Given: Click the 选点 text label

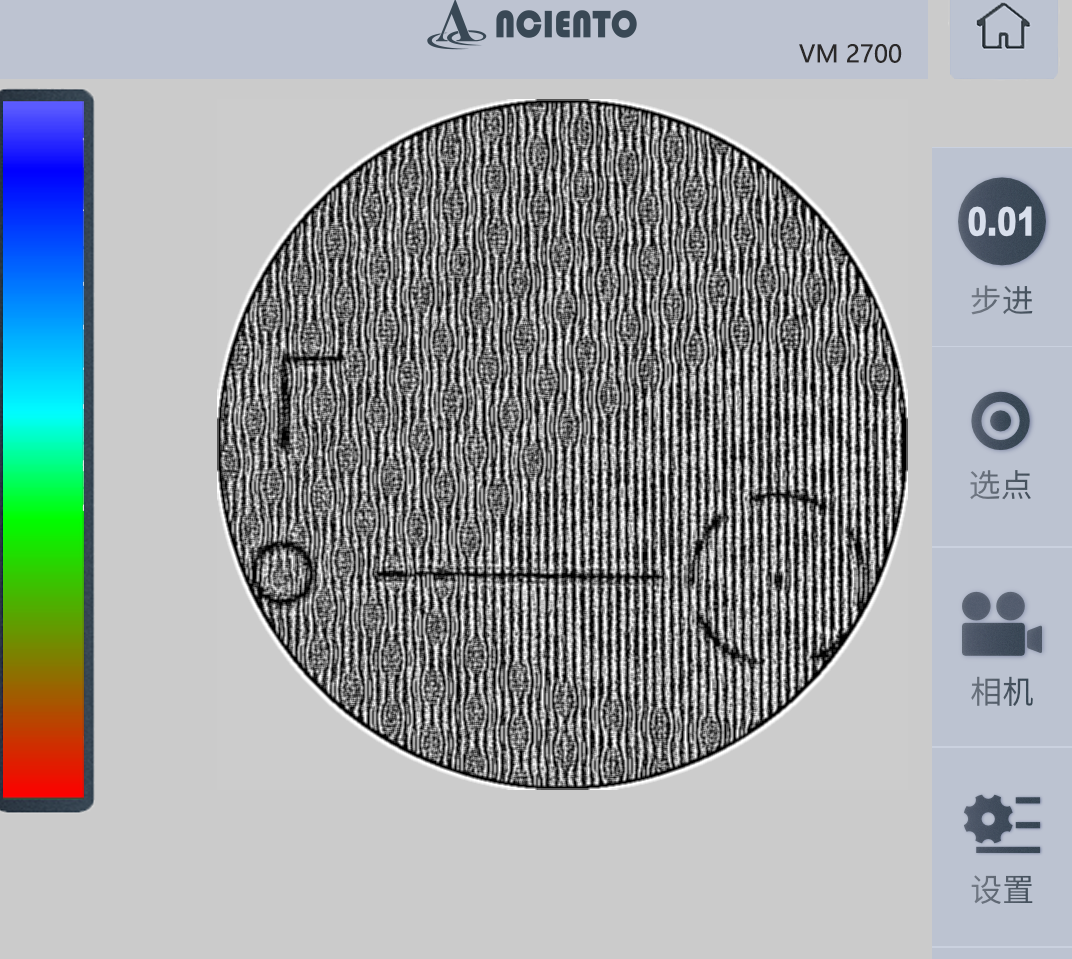Looking at the screenshot, I should 1000,486.
